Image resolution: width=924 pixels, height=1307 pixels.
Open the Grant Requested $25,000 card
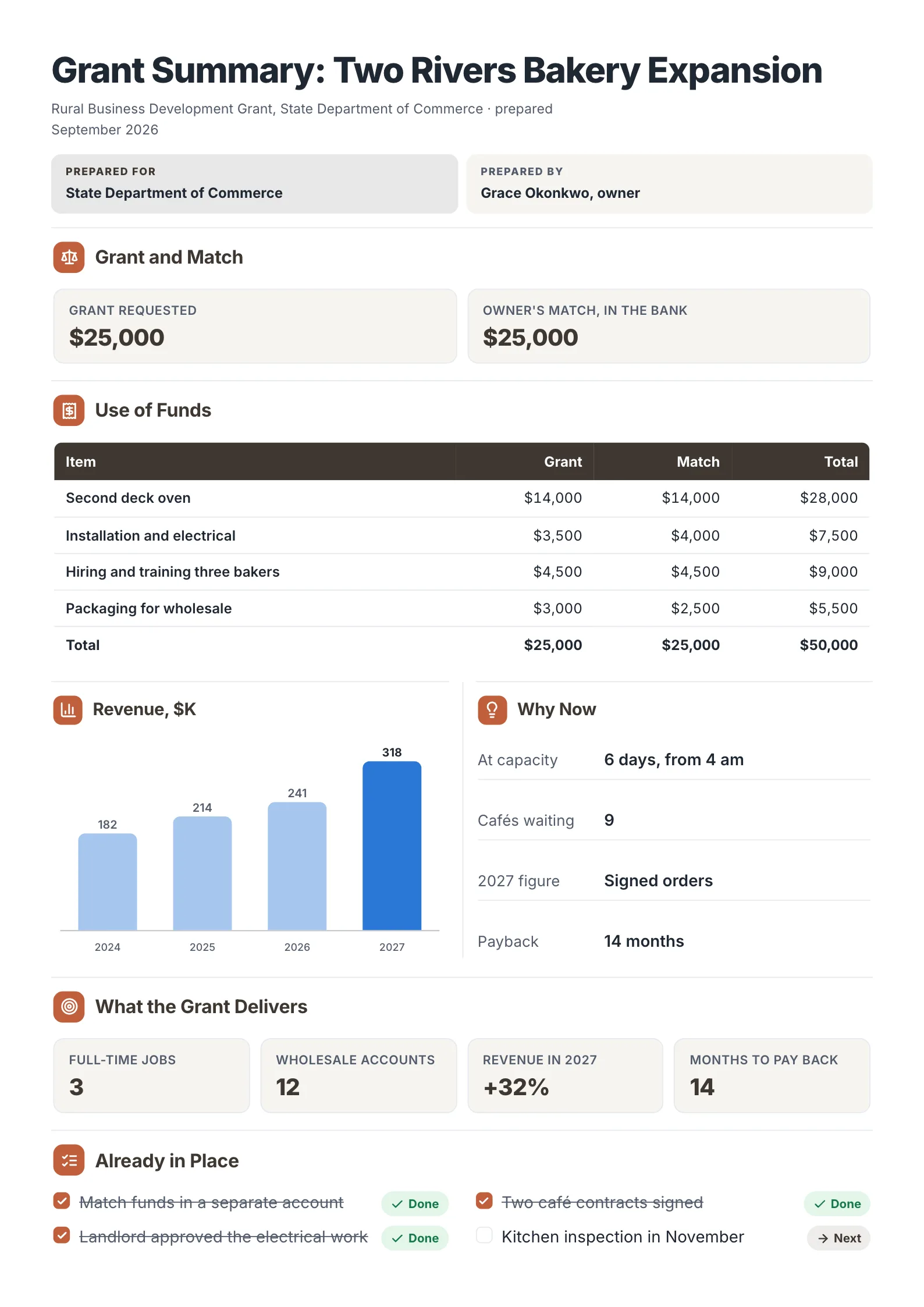255,326
